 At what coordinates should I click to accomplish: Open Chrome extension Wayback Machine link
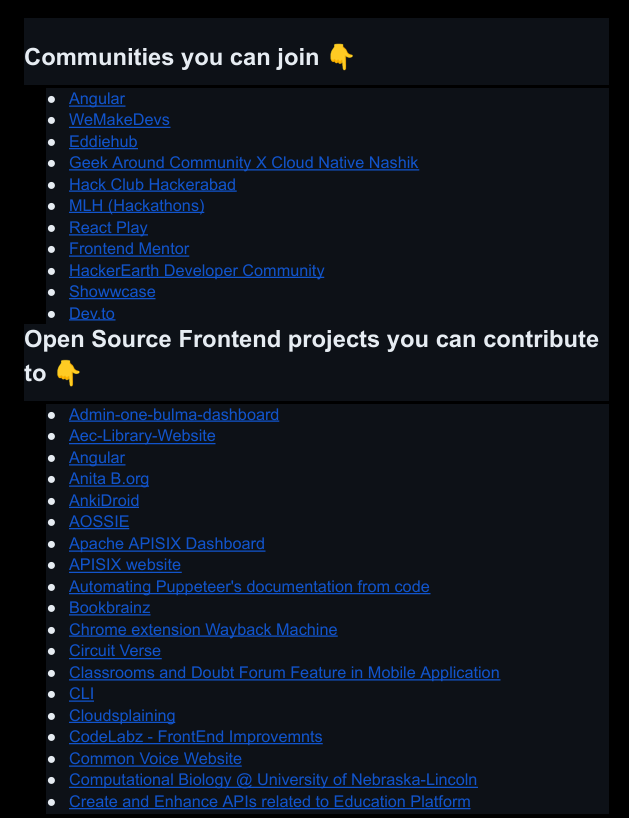coord(202,630)
